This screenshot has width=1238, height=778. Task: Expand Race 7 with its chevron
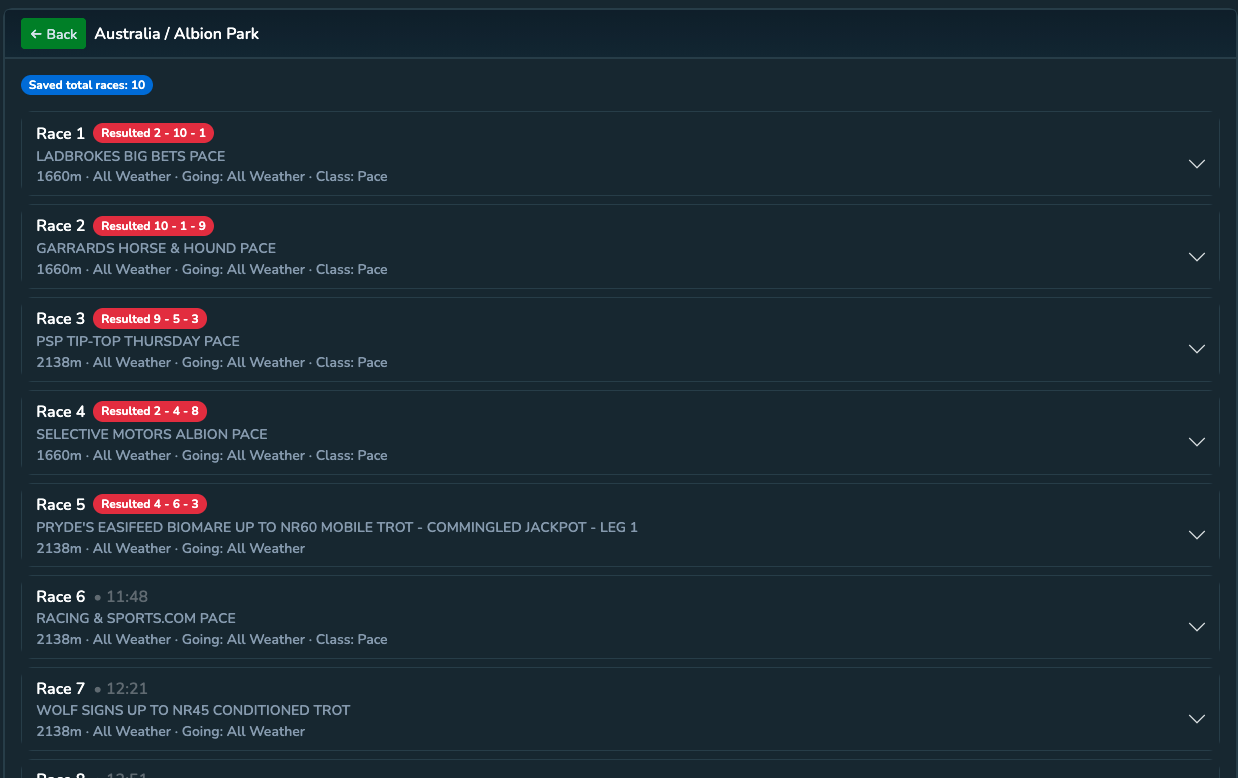(x=1196, y=719)
